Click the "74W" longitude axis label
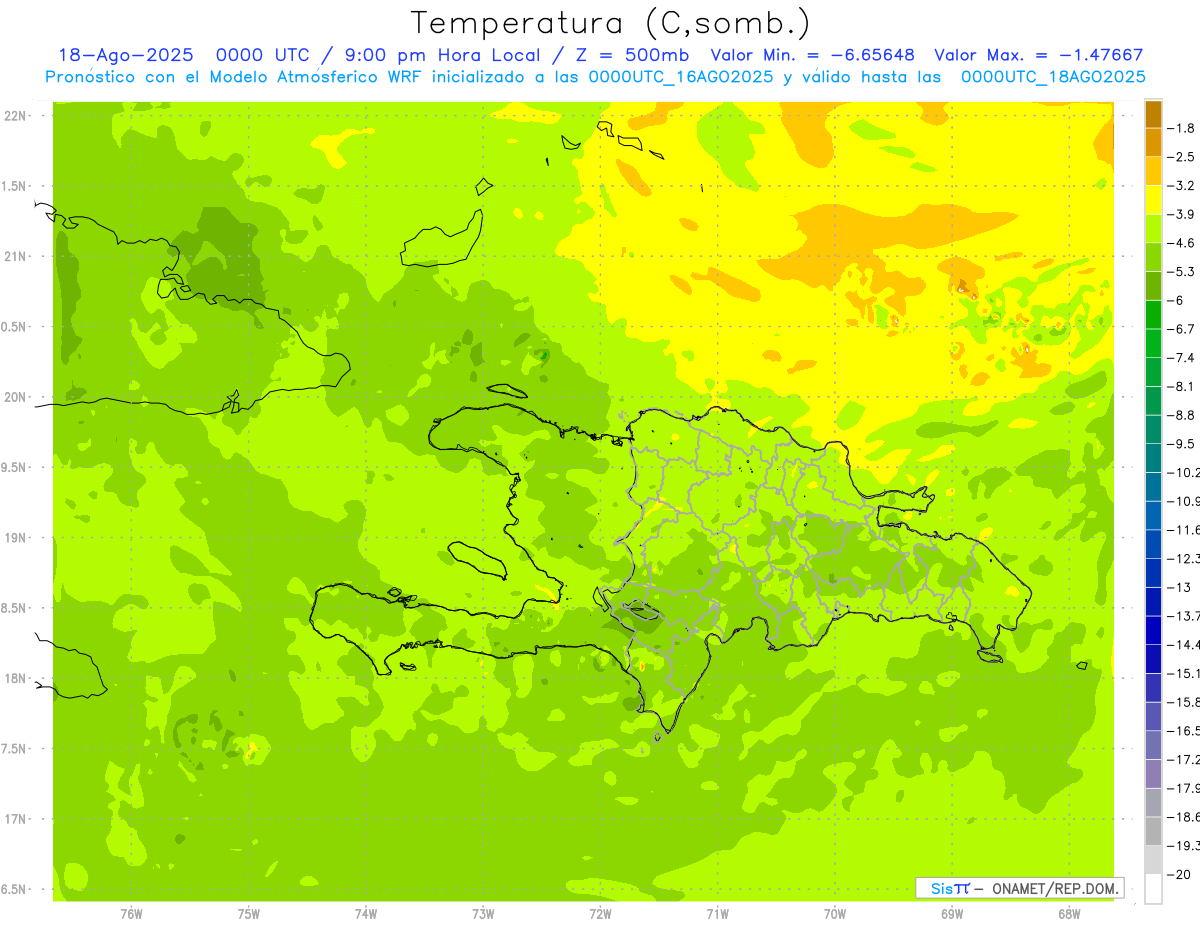 click(366, 914)
